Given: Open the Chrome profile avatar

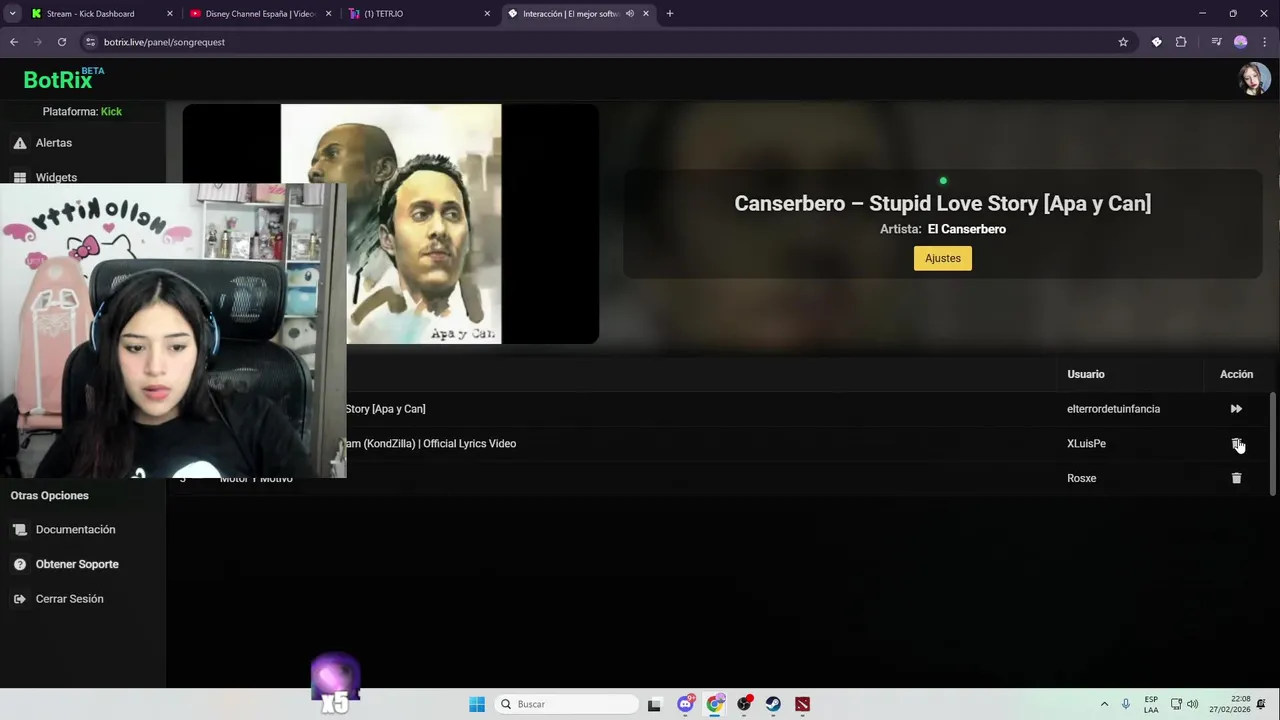Looking at the screenshot, I should [1241, 42].
